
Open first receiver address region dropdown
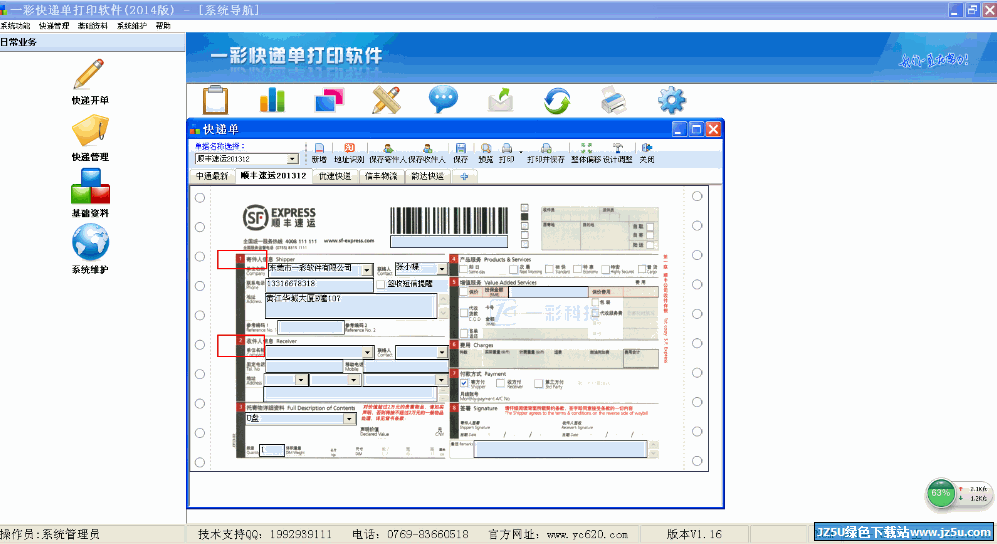[301, 380]
